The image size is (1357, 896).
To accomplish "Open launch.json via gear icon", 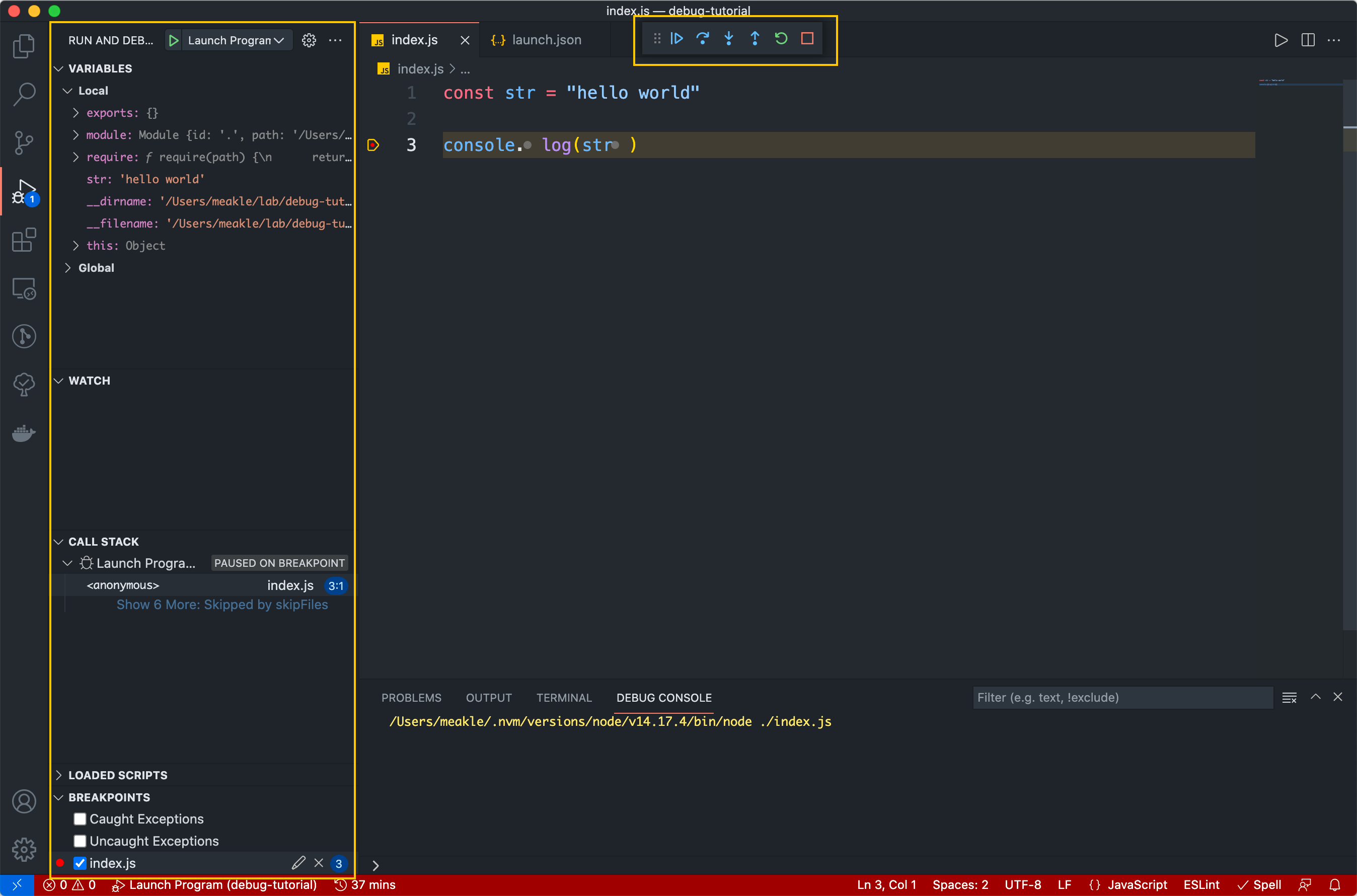I will (x=309, y=41).
